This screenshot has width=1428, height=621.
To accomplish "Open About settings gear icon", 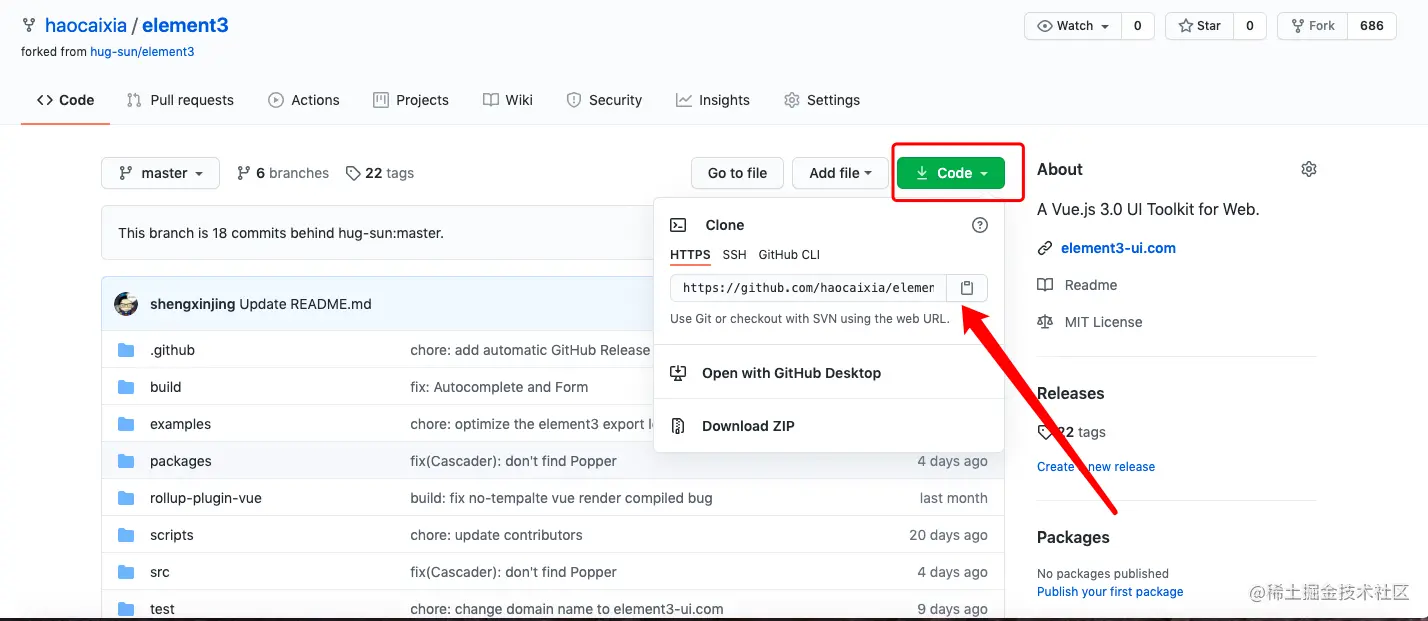I will tap(1308, 169).
